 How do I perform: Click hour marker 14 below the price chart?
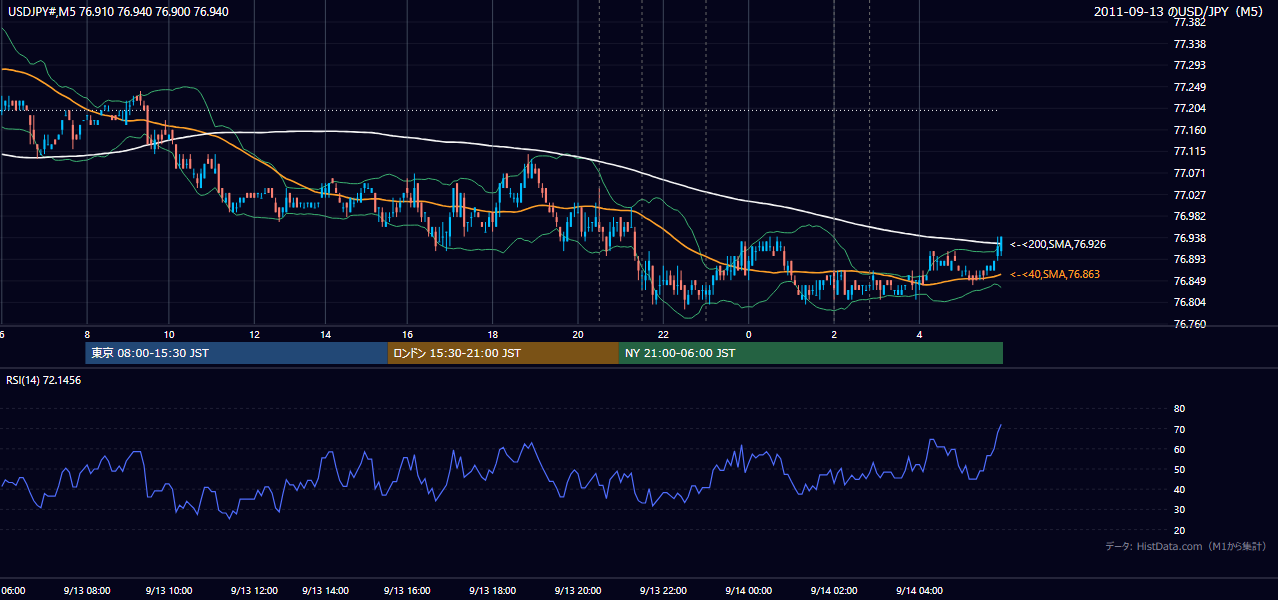coord(326,333)
